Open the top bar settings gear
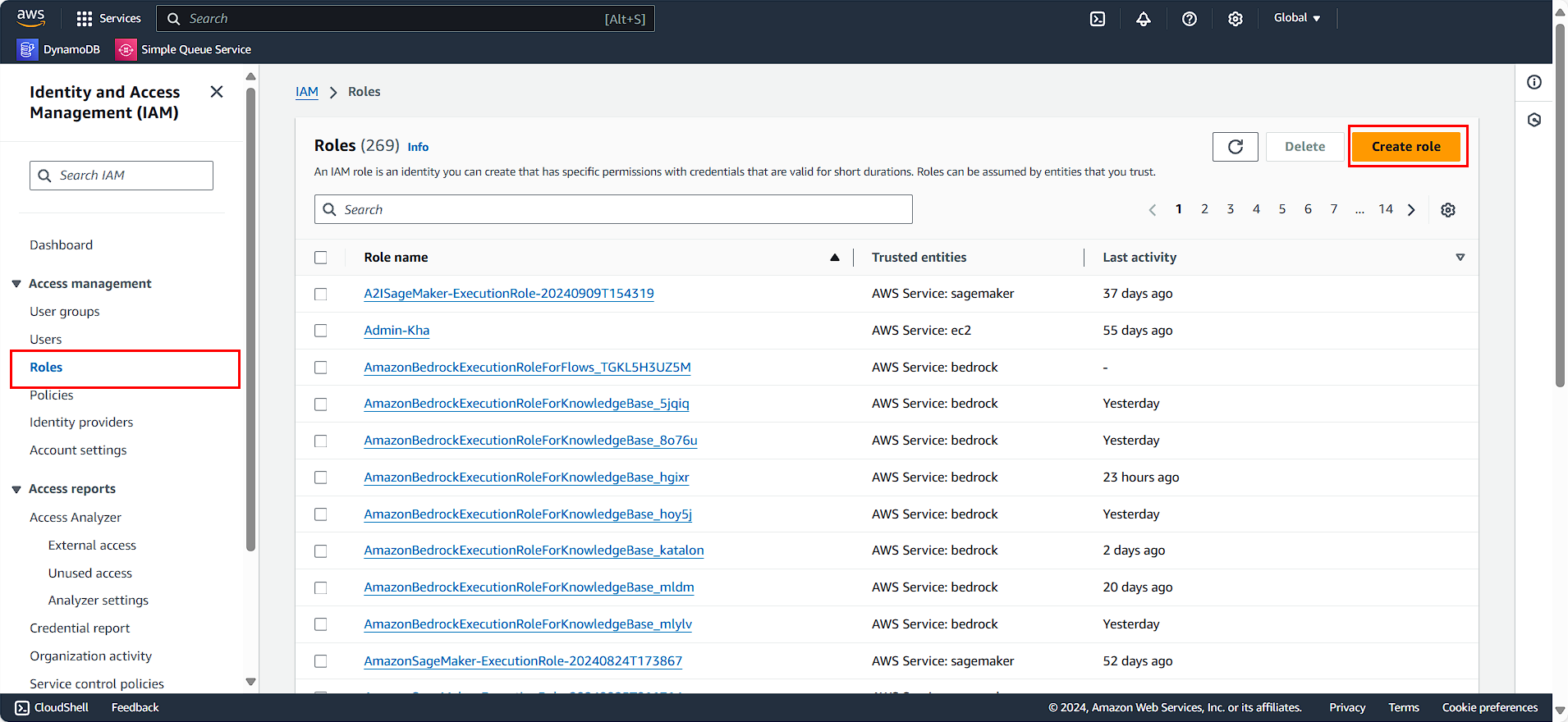Viewport: 1568px width, 722px height. pyautogui.click(x=1236, y=19)
